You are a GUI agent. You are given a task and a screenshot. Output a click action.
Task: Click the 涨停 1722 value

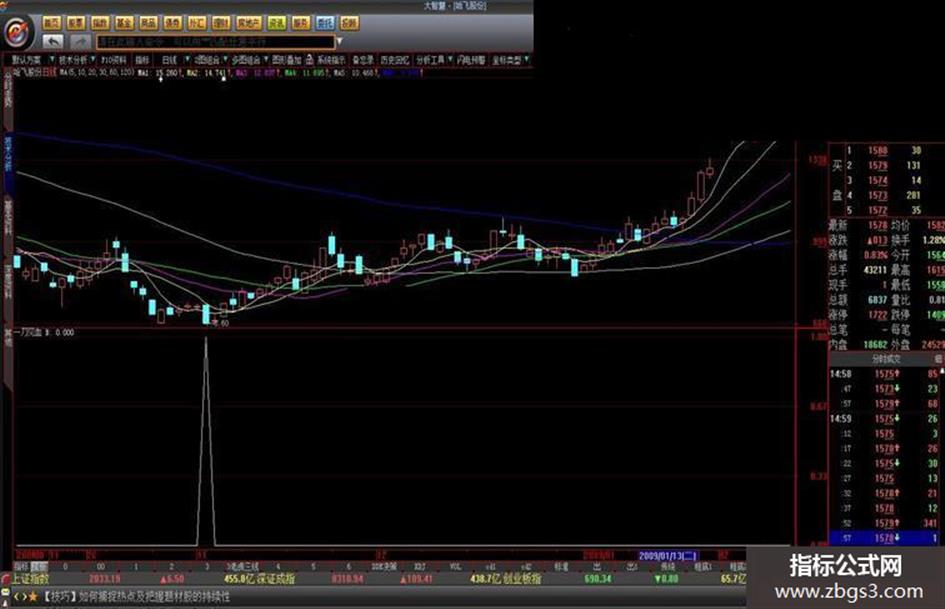tap(878, 315)
